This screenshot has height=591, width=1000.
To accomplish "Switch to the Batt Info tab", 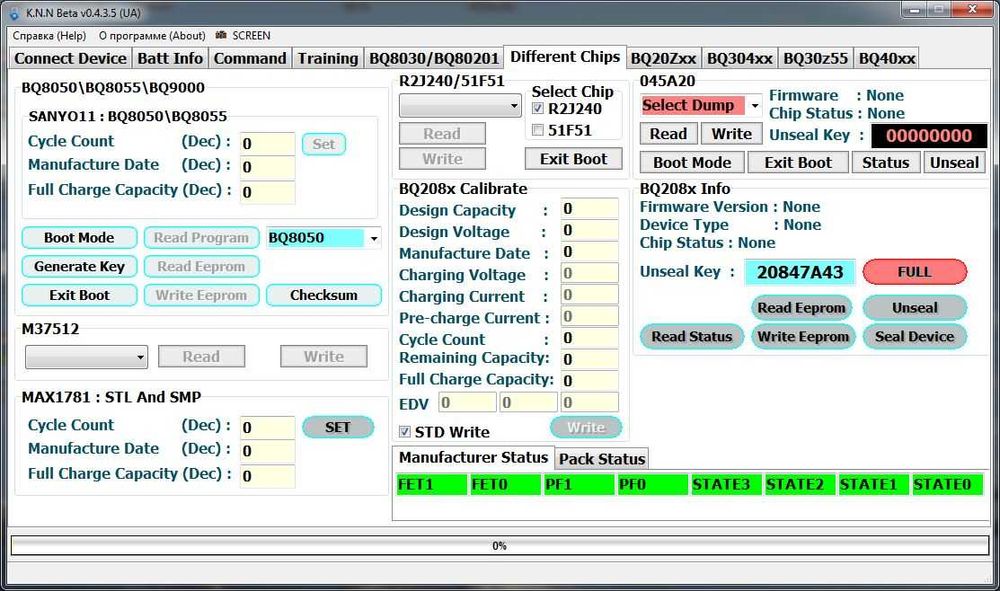I will pyautogui.click(x=170, y=58).
